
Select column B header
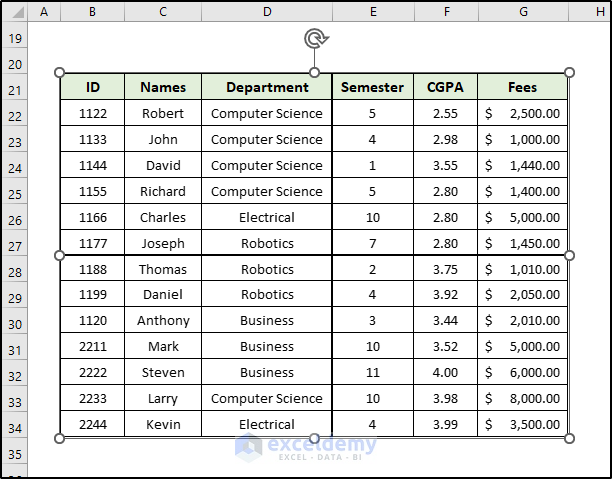[93, 12]
